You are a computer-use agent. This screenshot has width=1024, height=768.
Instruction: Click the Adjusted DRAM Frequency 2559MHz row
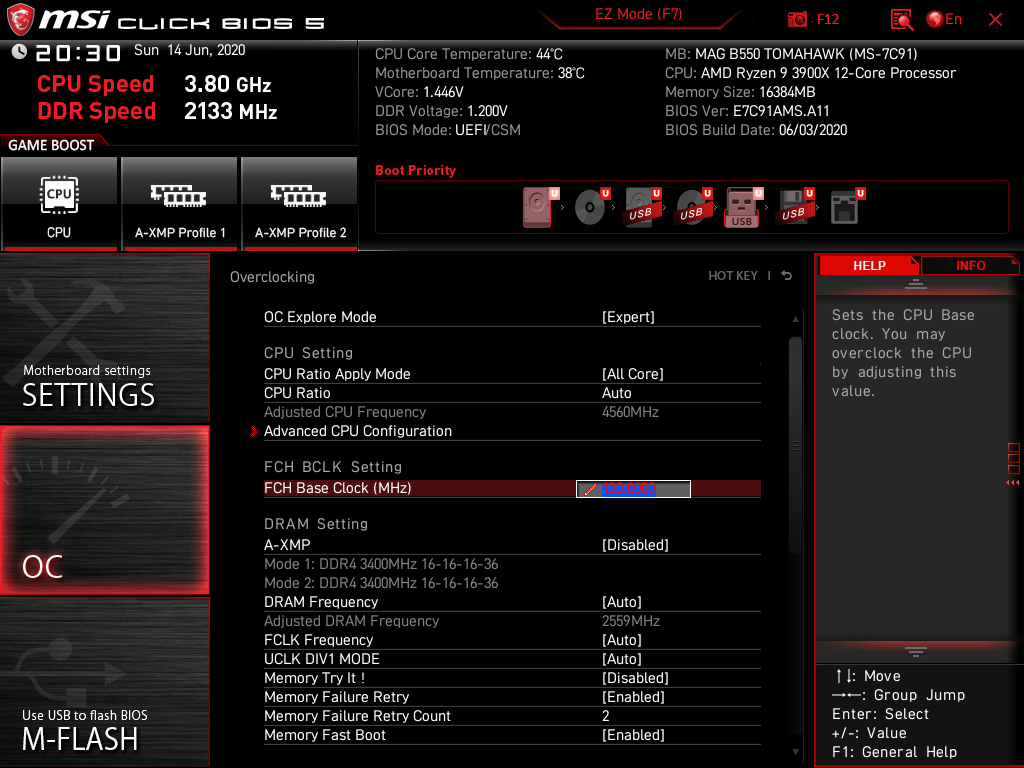[x=512, y=621]
